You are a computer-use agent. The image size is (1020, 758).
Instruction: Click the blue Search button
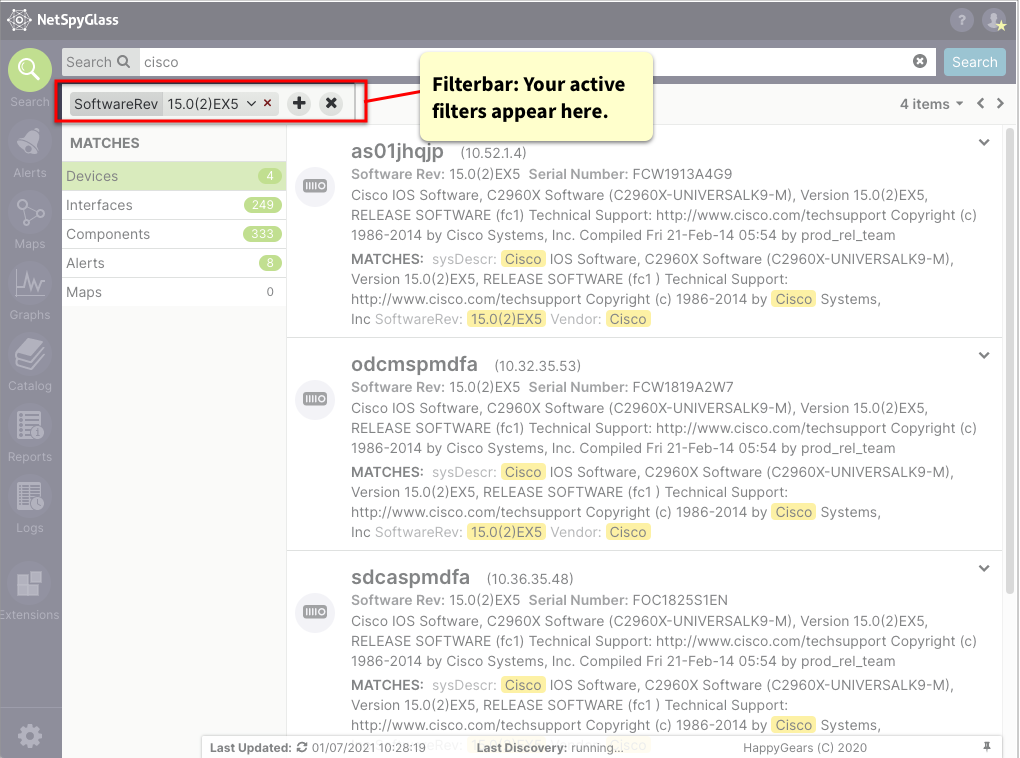click(974, 62)
